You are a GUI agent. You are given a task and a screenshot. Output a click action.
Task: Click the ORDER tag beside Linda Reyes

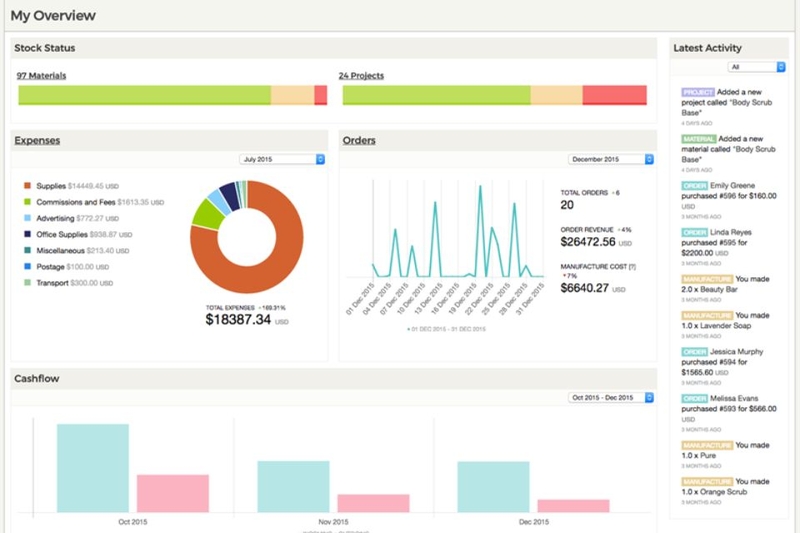pyautogui.click(x=694, y=232)
